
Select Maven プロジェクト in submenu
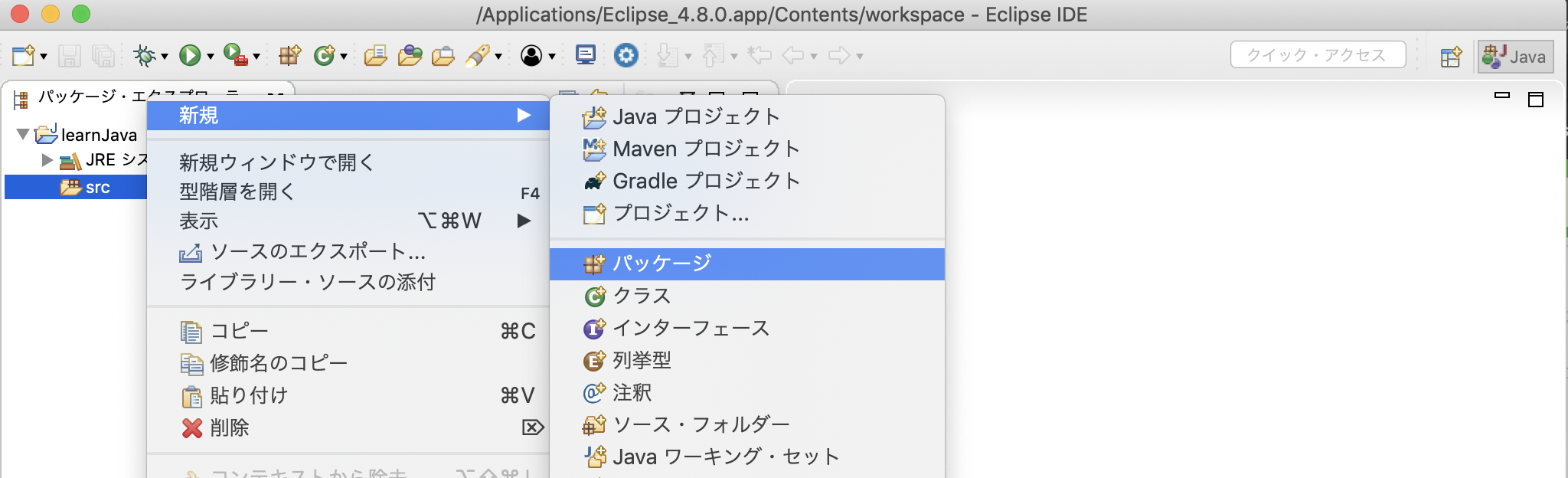point(747,149)
